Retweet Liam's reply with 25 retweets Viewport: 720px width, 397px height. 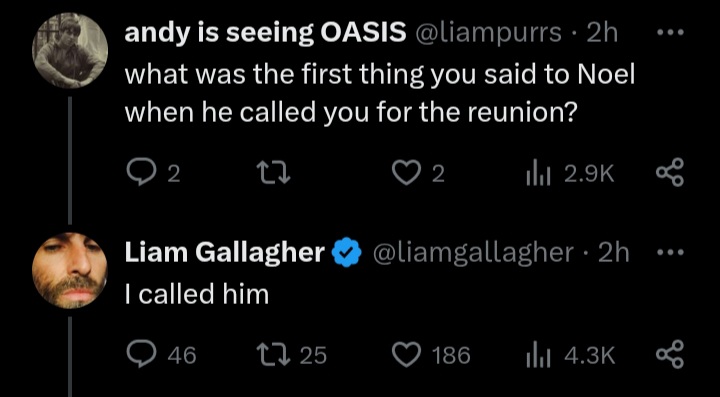click(x=291, y=355)
